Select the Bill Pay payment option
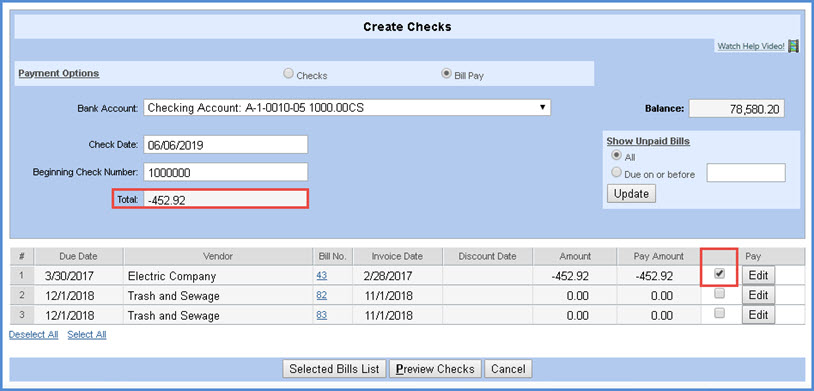 [x=445, y=74]
